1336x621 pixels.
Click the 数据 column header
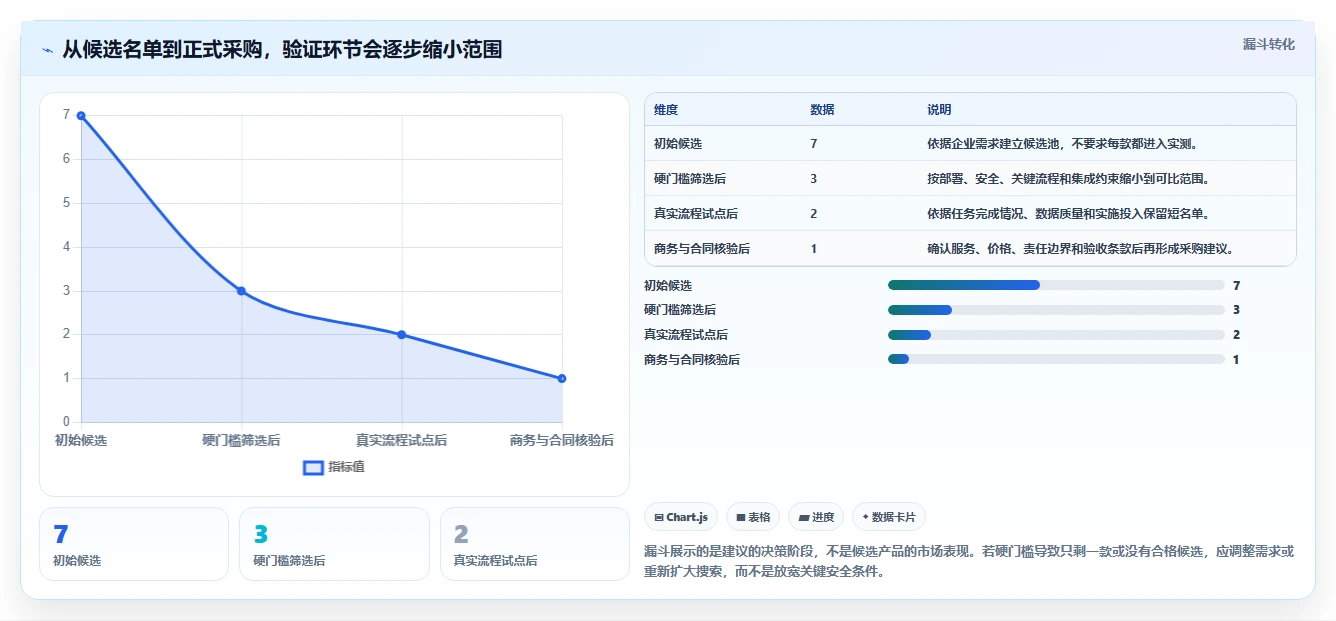click(822, 110)
